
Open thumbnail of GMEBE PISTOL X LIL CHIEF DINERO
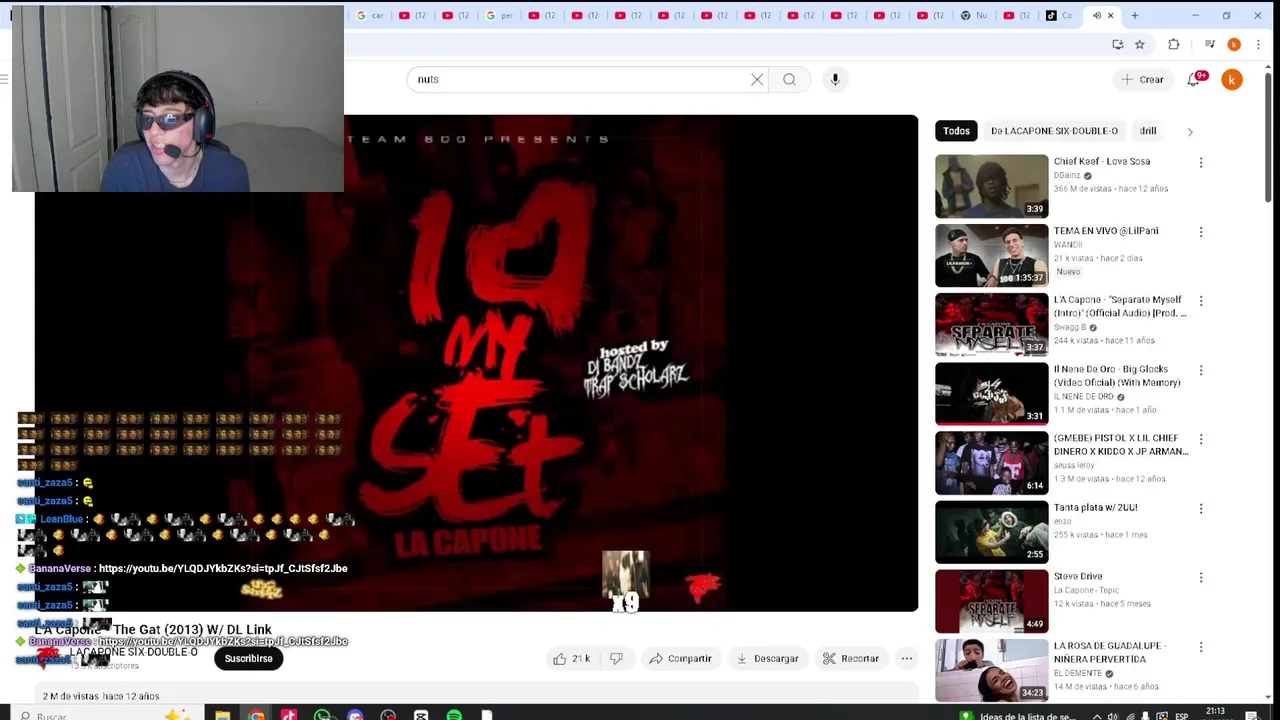992,463
